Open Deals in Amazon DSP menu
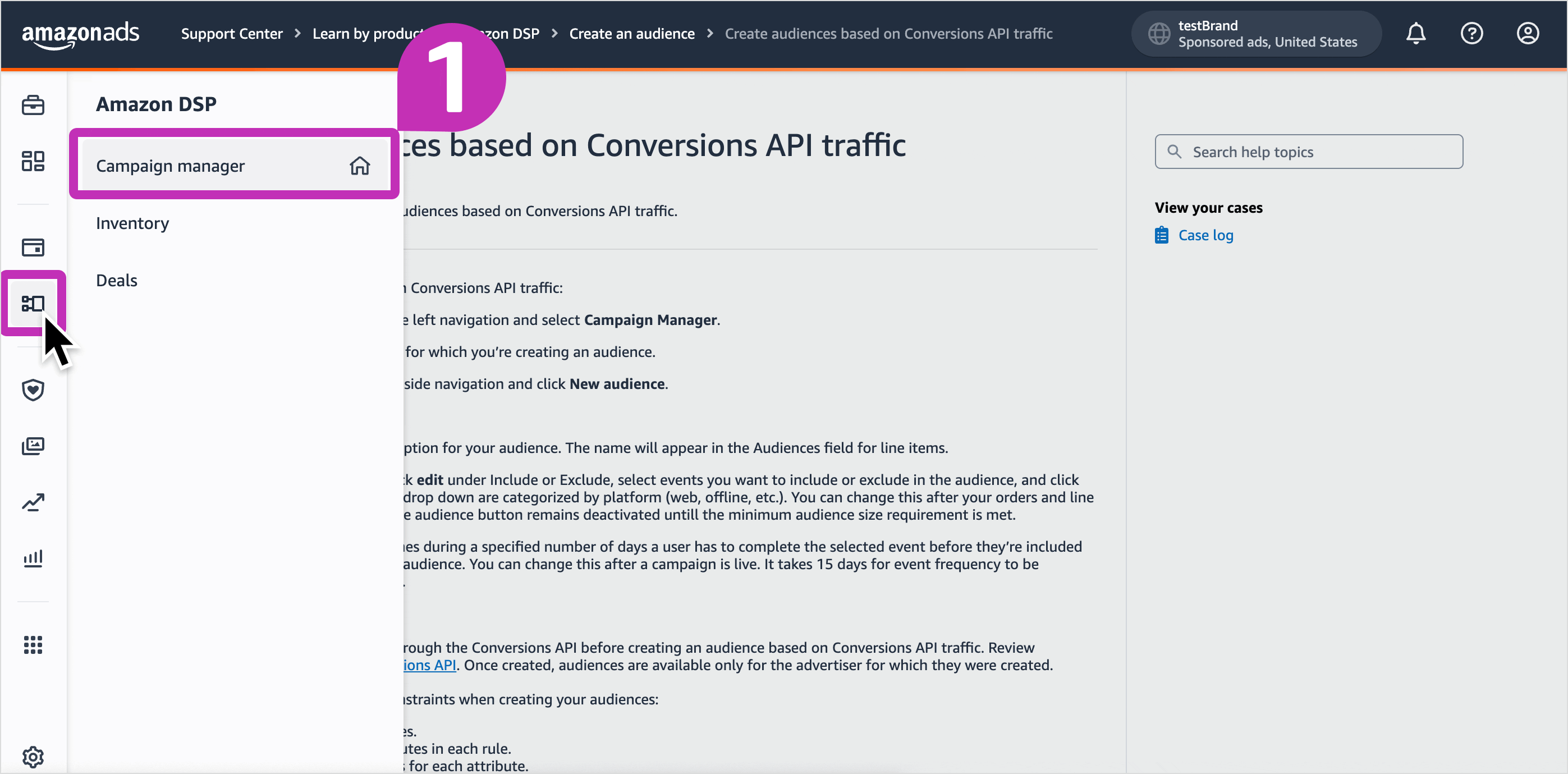Image resolution: width=1568 pixels, height=774 pixels. pos(117,280)
